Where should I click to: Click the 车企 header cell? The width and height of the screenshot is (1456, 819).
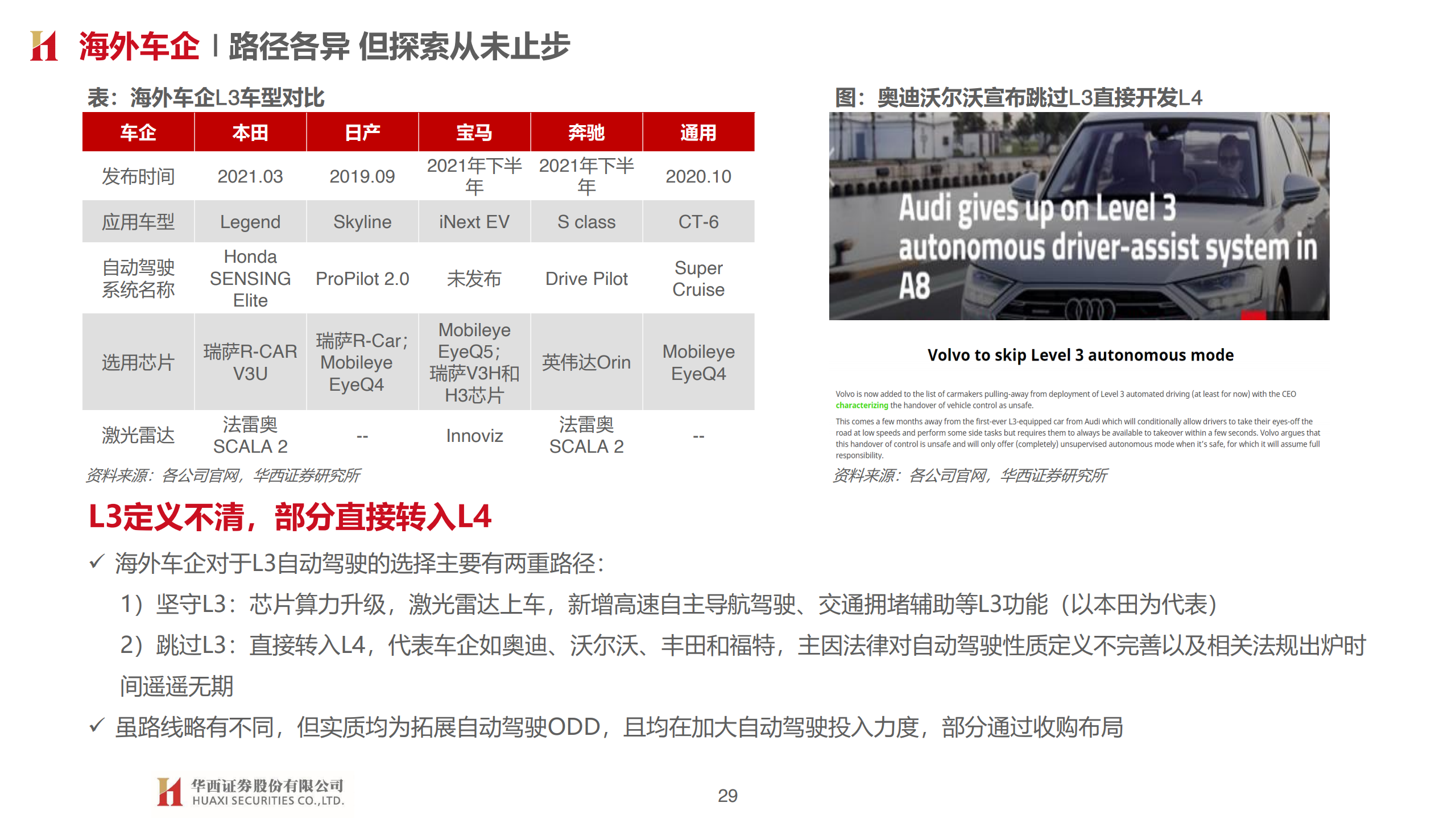pos(138,132)
